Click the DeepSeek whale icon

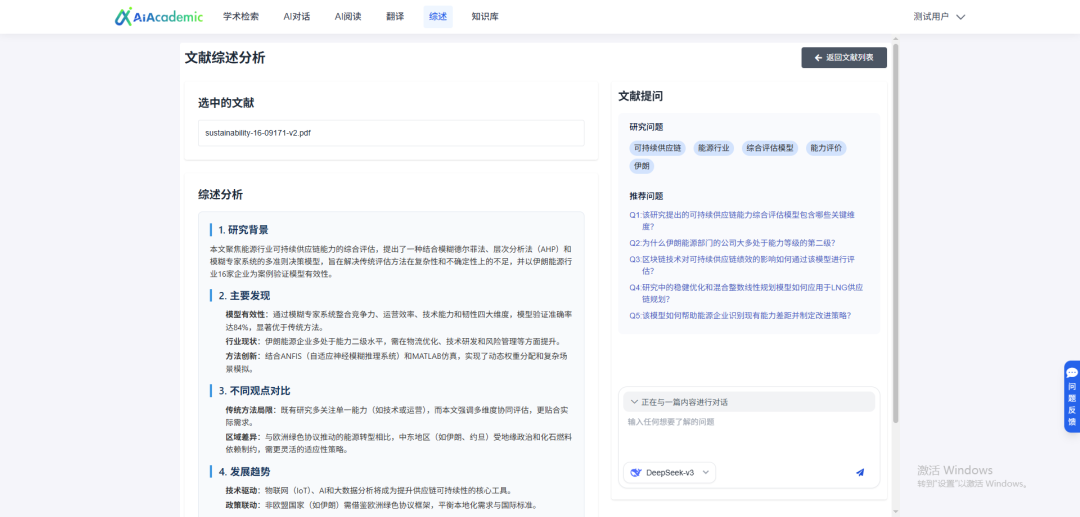pos(636,472)
